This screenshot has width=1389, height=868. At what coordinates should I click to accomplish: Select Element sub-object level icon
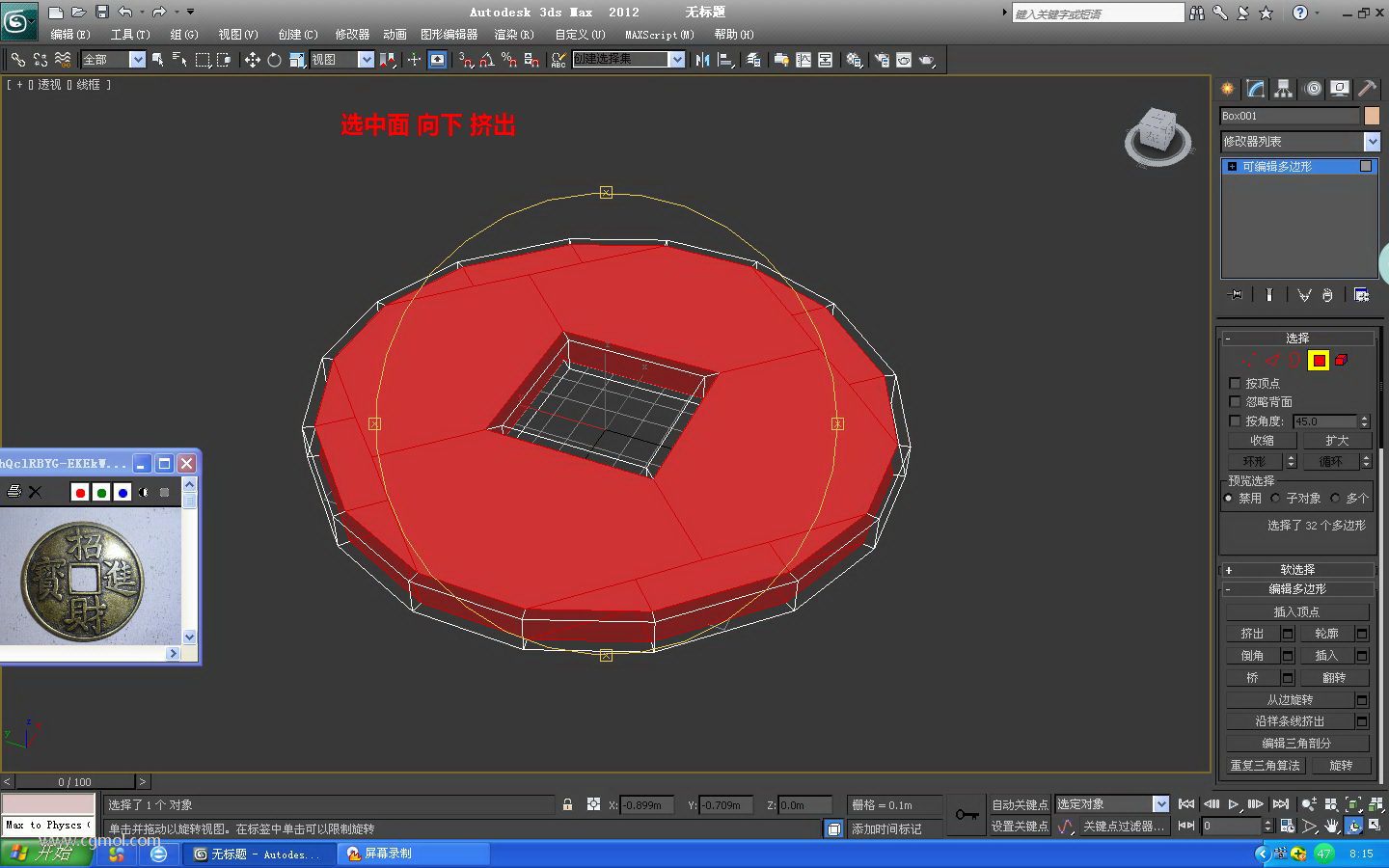[1342, 361]
